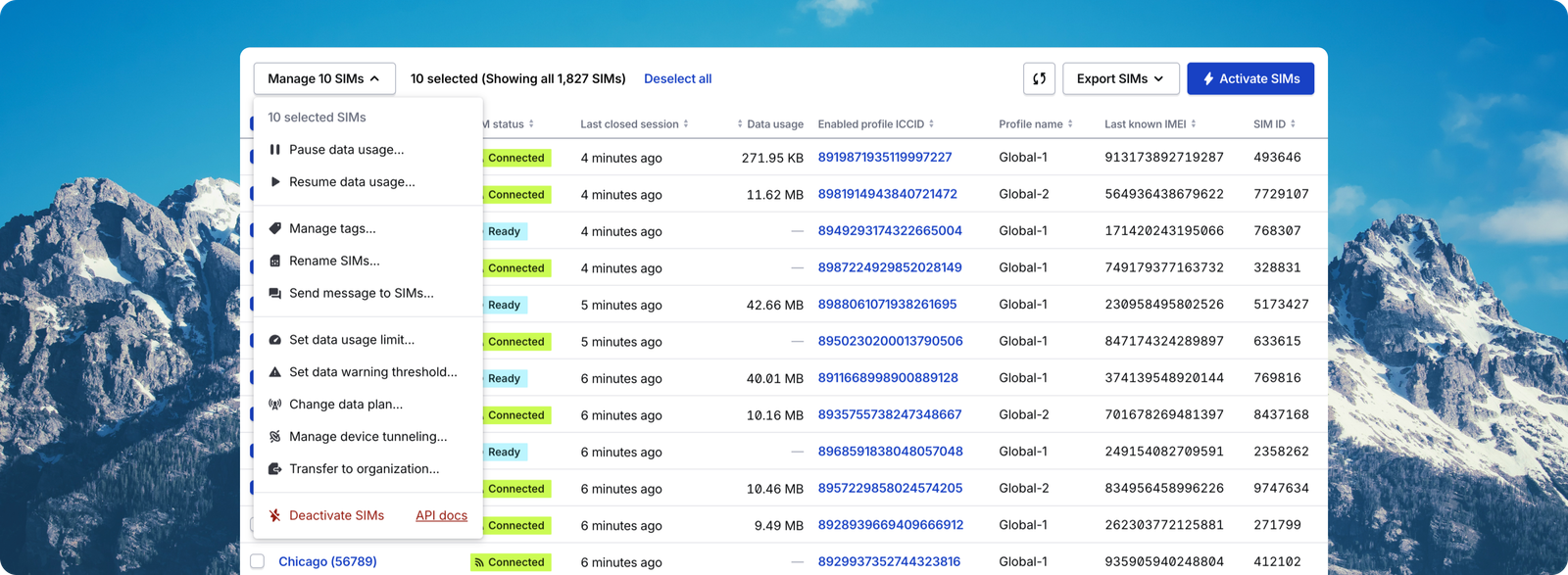Open ICCID 8919871935119997227 link
This screenshot has width=1568, height=575.
click(x=885, y=157)
